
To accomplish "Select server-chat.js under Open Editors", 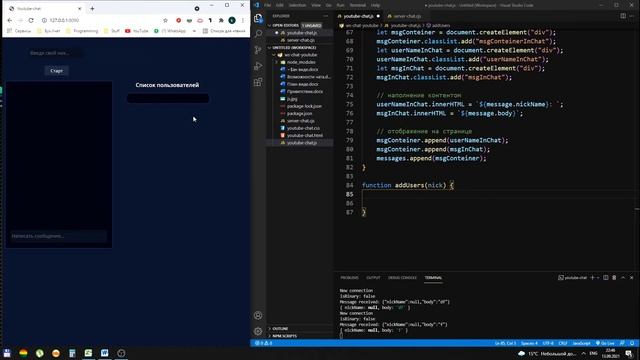I will [301, 40].
